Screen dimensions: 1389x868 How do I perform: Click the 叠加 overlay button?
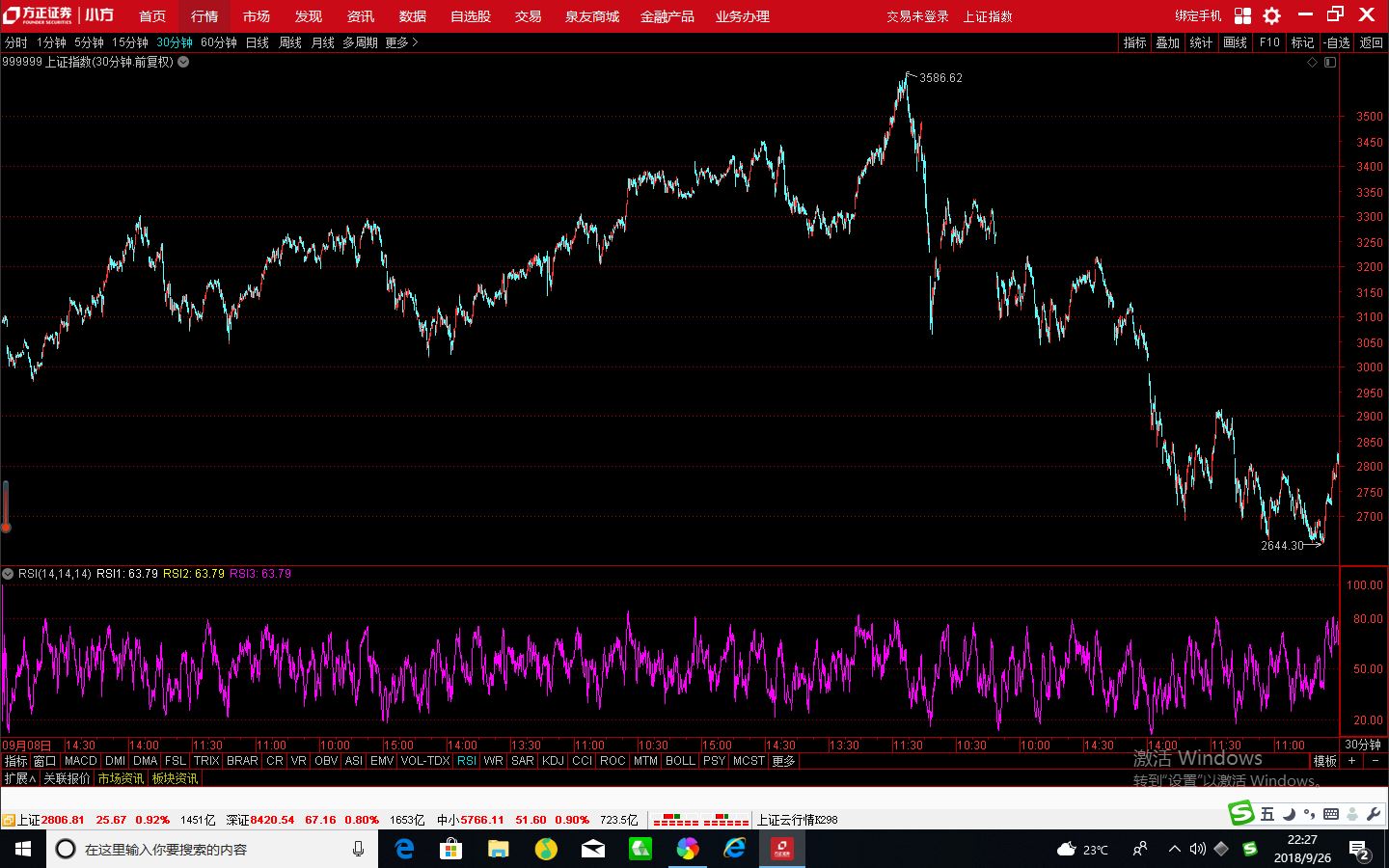(x=1168, y=42)
